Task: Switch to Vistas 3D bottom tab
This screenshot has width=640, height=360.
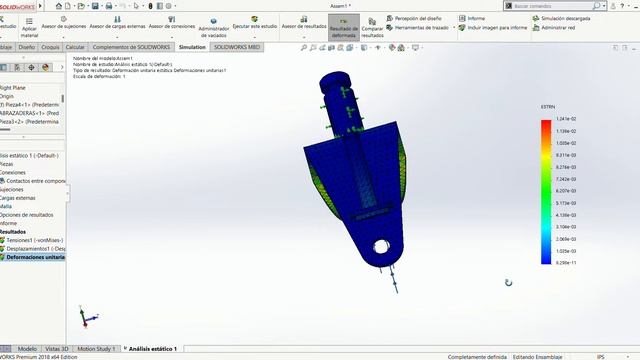Action: click(57, 349)
